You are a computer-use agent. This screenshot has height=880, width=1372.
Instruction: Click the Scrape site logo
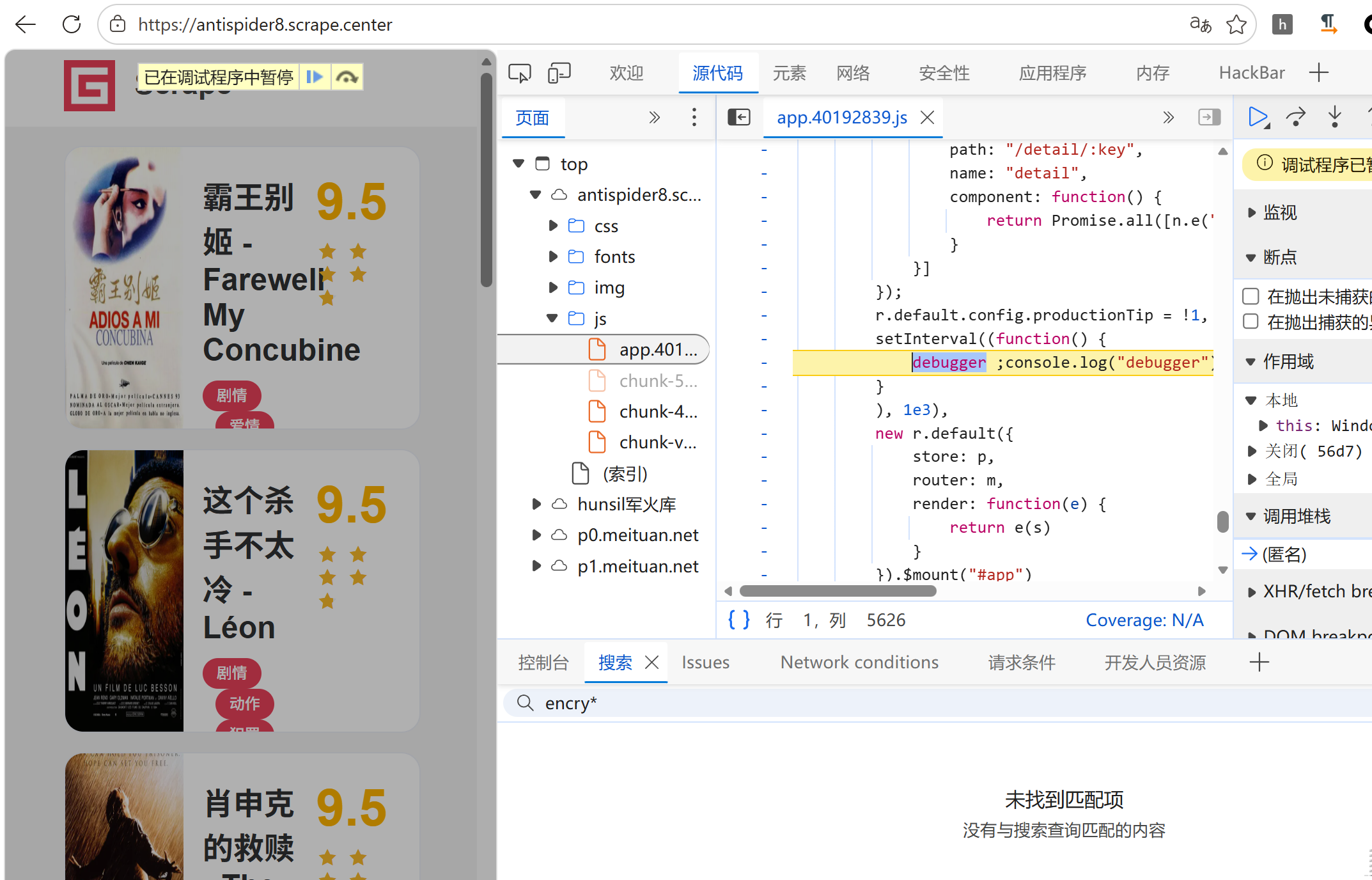click(90, 86)
